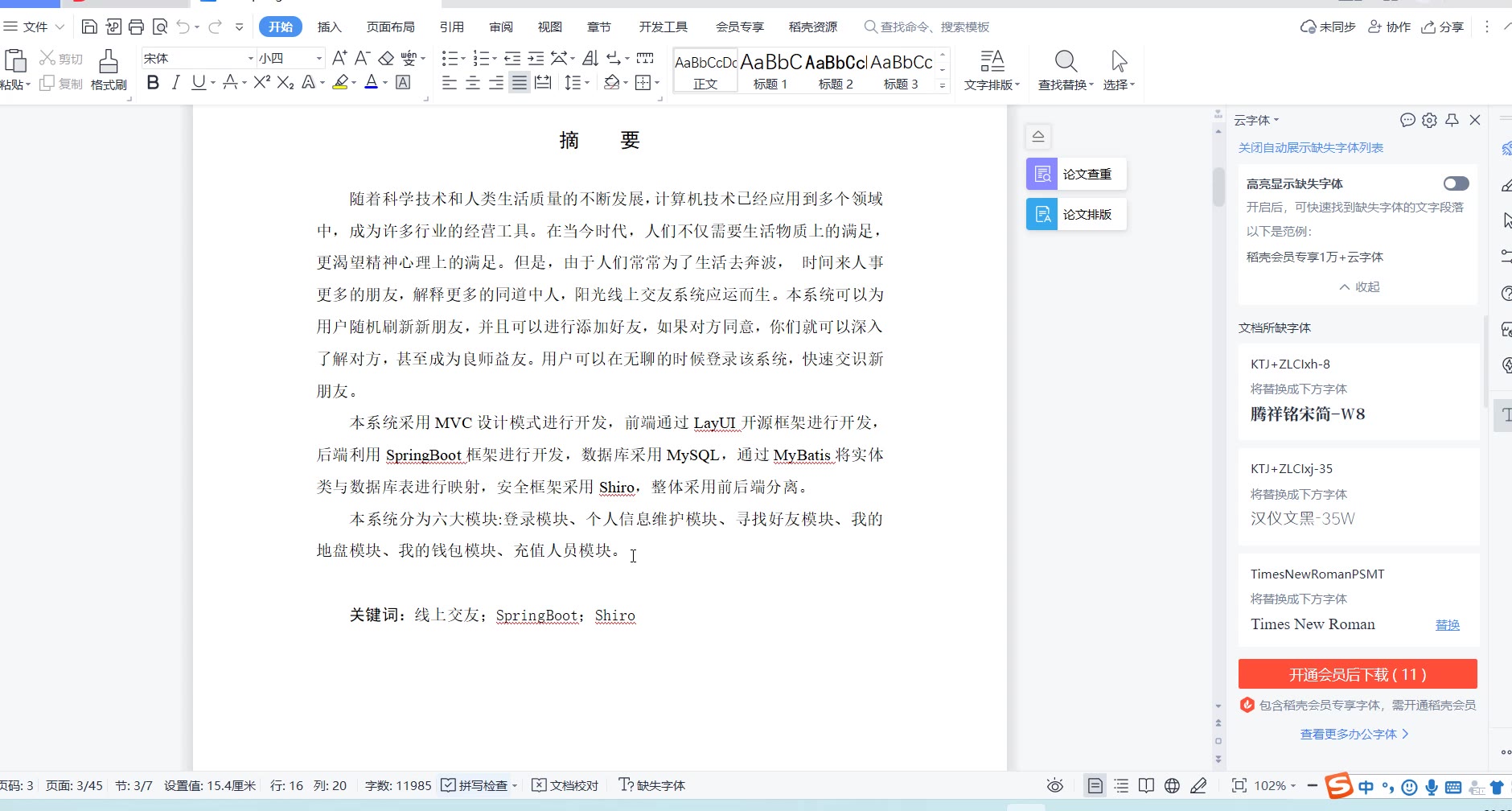1512x811 pixels.
Task: Click the Sort icon
Action: tap(590, 58)
